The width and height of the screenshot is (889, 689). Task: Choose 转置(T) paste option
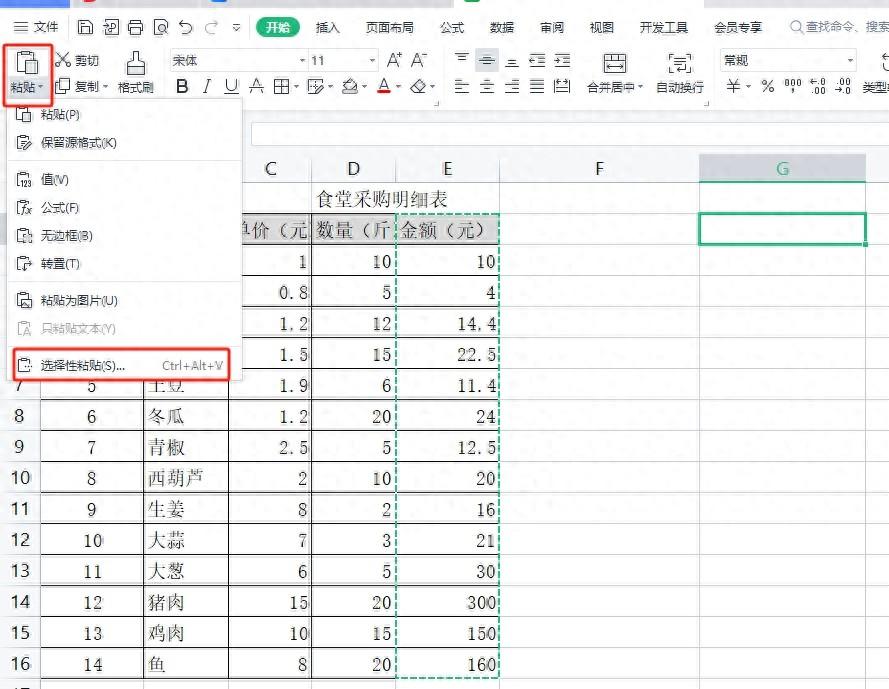[125, 264]
